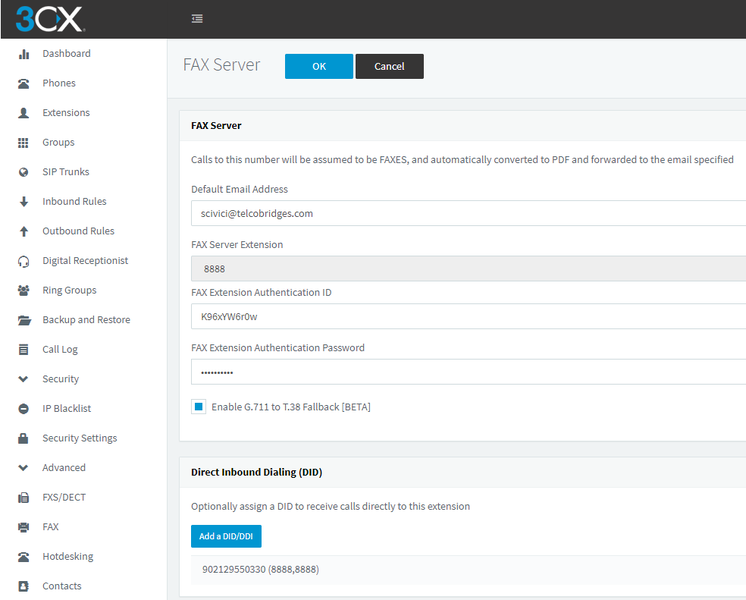Collapse the Security section chevron
Screen dimensions: 746x600
[x=23, y=379]
